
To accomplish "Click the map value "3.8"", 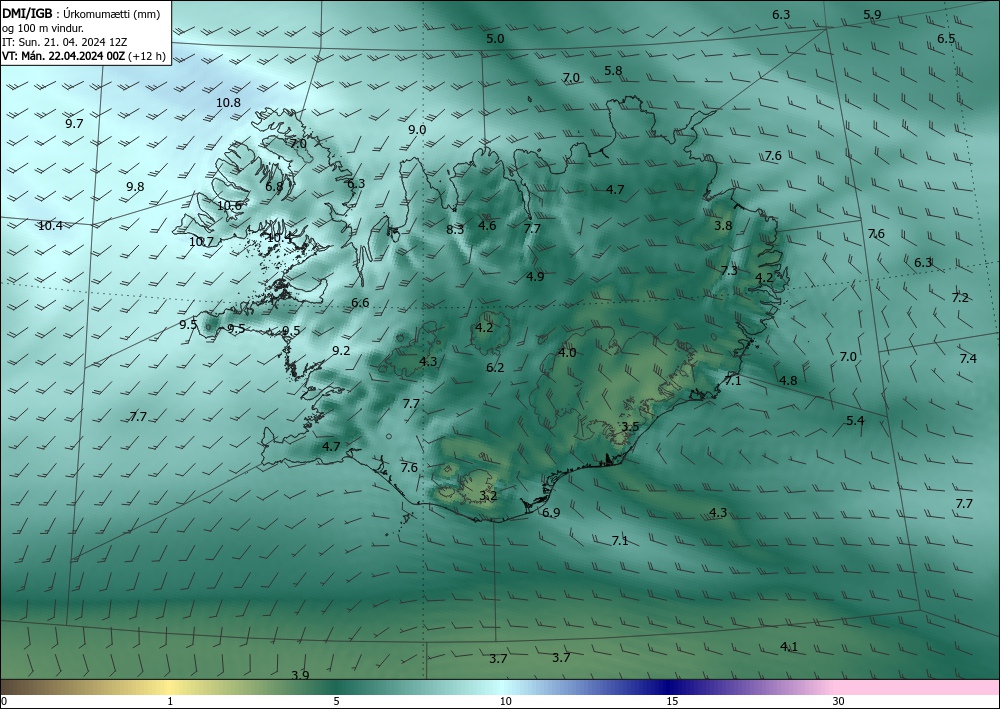I will coord(723,226).
